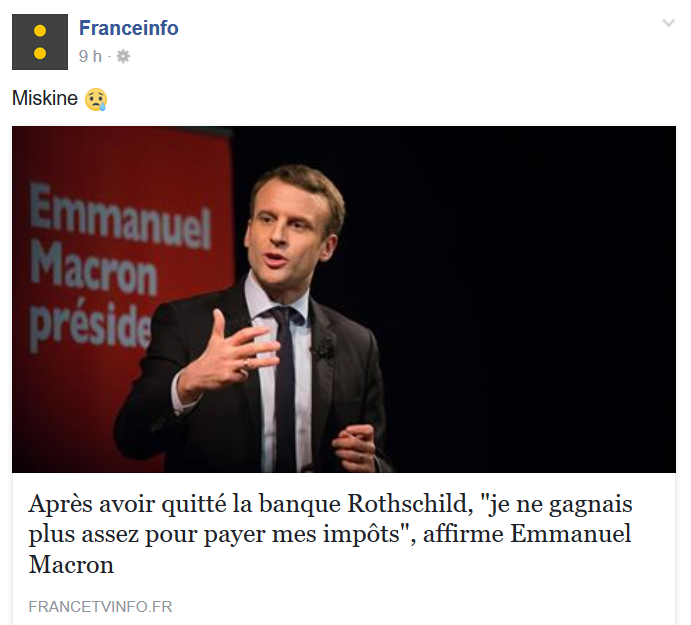Open the Franceinfo page name link
691x625 pixels.
pyautogui.click(x=129, y=28)
